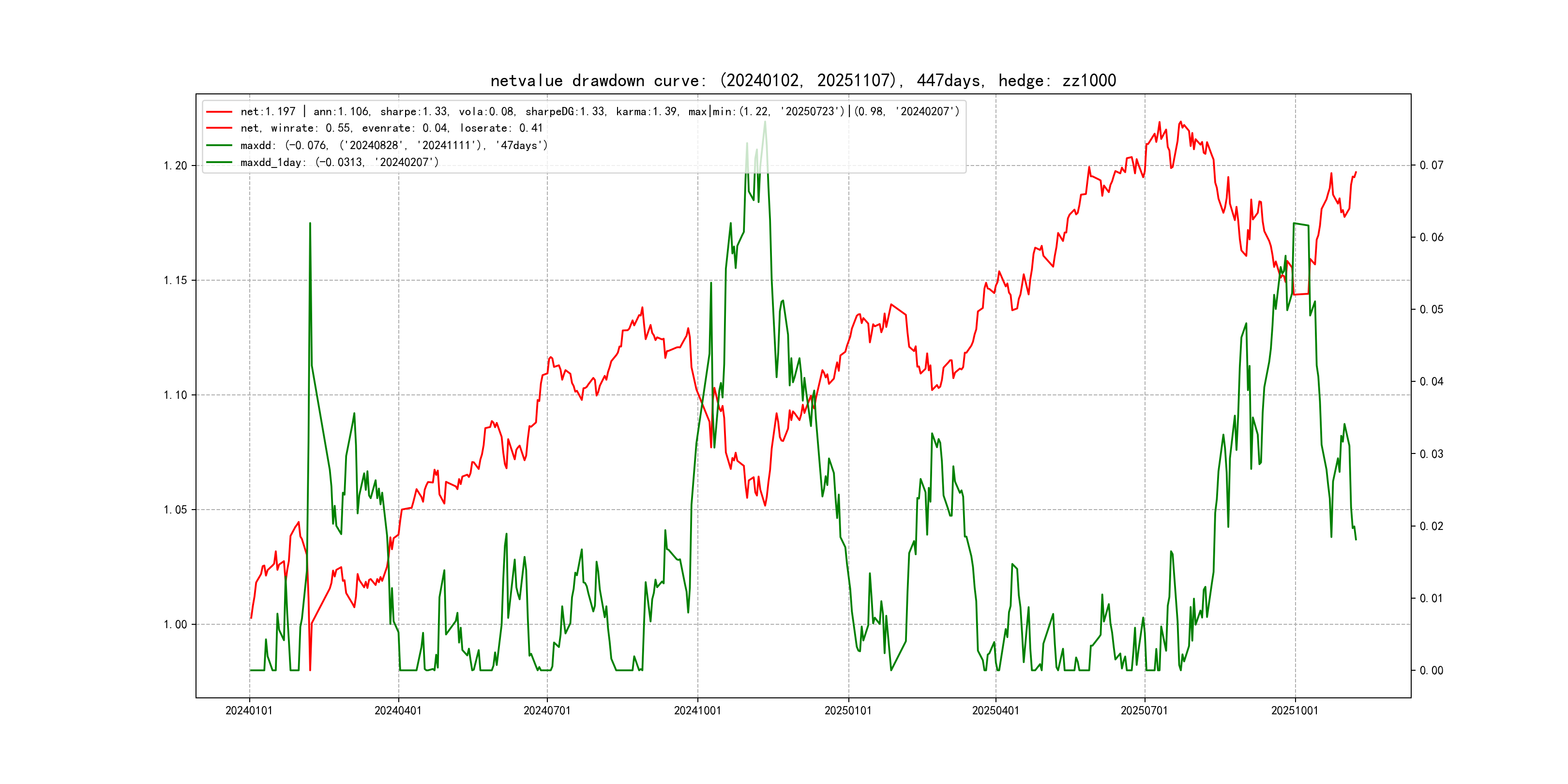Image resolution: width=1568 pixels, height=784 pixels.
Task: Click the red line swatch beside net:1.197
Action: (x=219, y=112)
